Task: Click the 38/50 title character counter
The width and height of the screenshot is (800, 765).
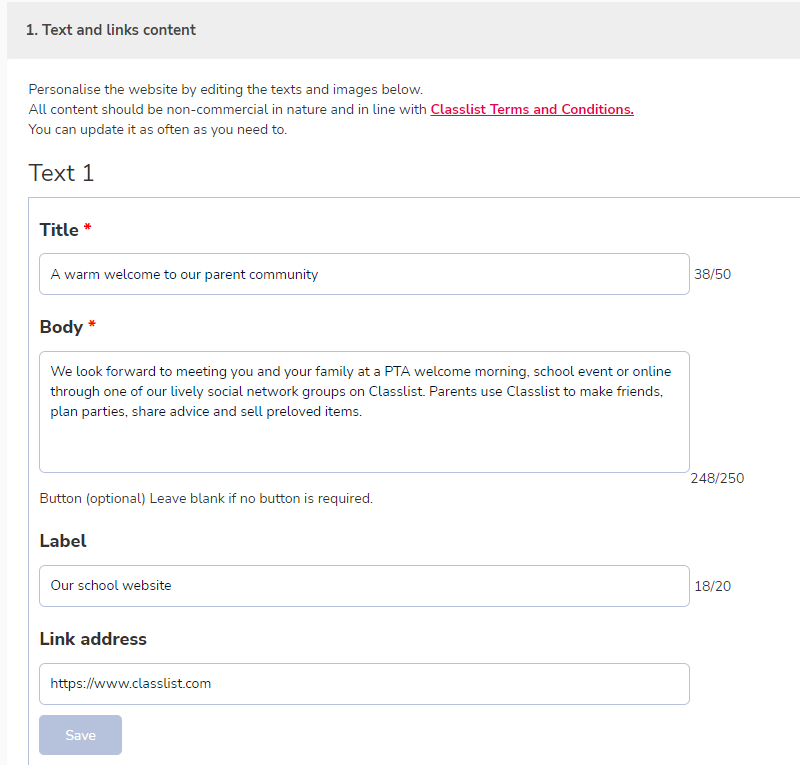Action: (713, 274)
